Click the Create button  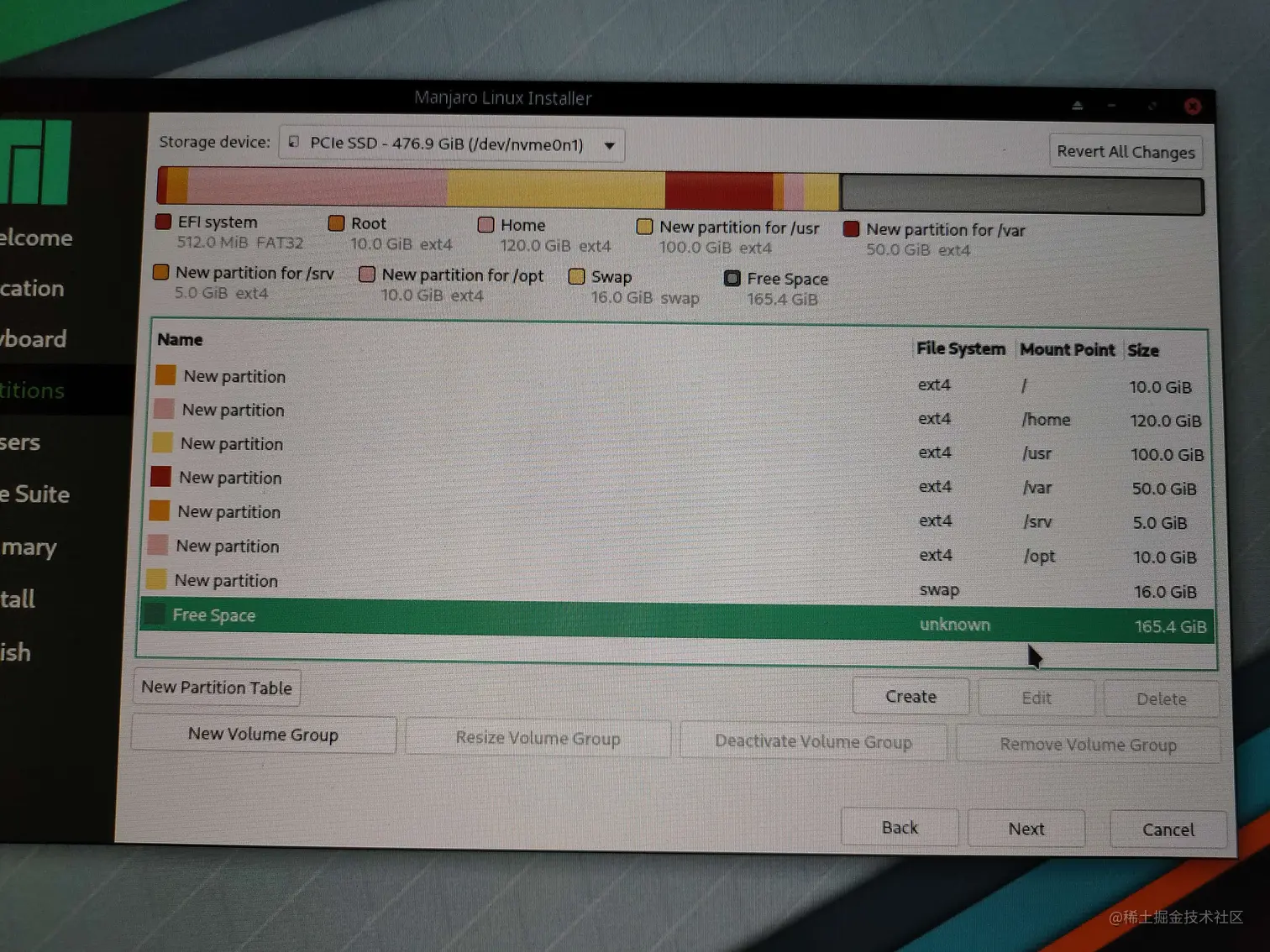coord(911,696)
